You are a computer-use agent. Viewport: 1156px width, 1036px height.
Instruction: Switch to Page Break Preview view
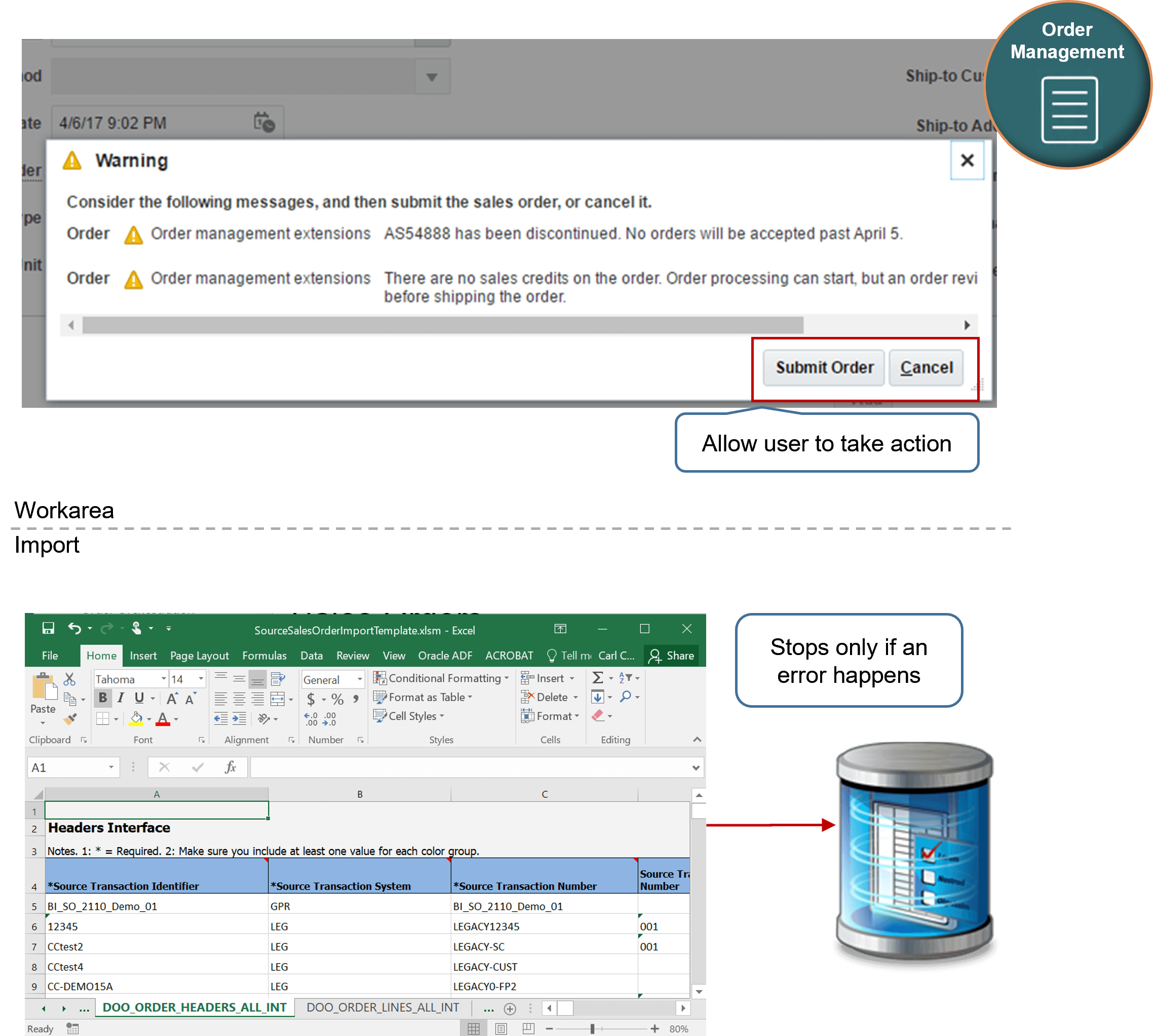(x=528, y=1028)
